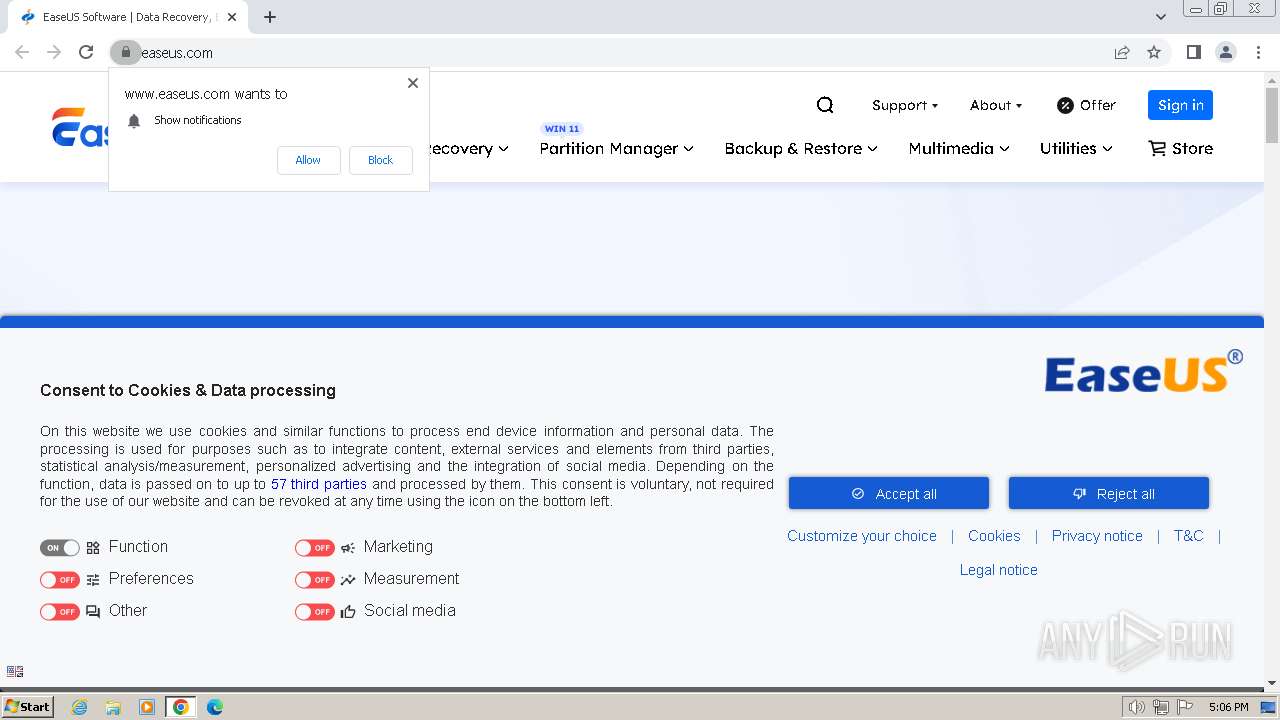The image size is (1280, 720).
Task: Open the volume control in the system tray
Action: tap(1136, 707)
